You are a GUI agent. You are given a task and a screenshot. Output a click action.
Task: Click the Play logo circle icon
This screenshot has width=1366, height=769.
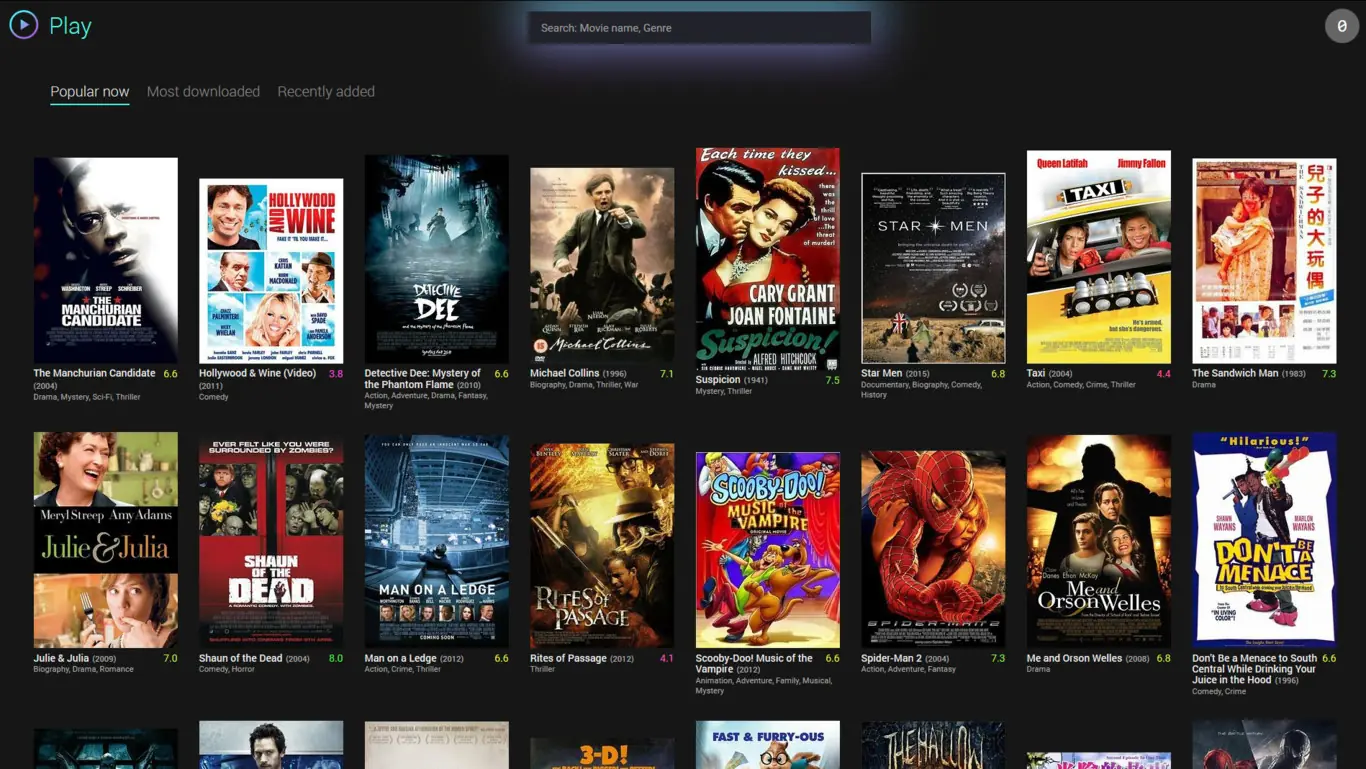pos(24,25)
